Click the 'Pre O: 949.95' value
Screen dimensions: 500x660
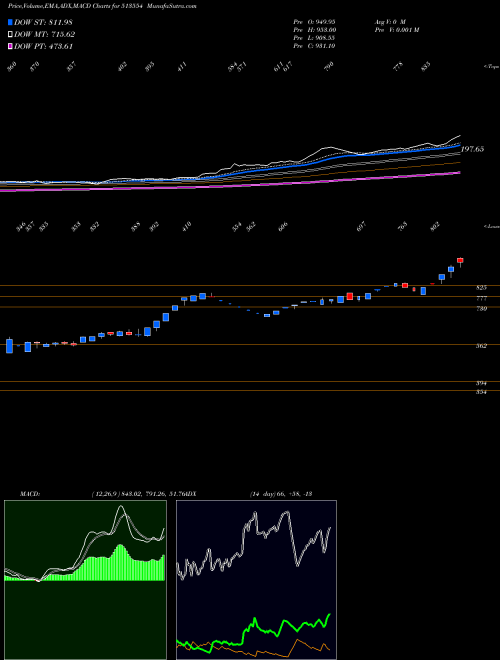click(314, 21)
